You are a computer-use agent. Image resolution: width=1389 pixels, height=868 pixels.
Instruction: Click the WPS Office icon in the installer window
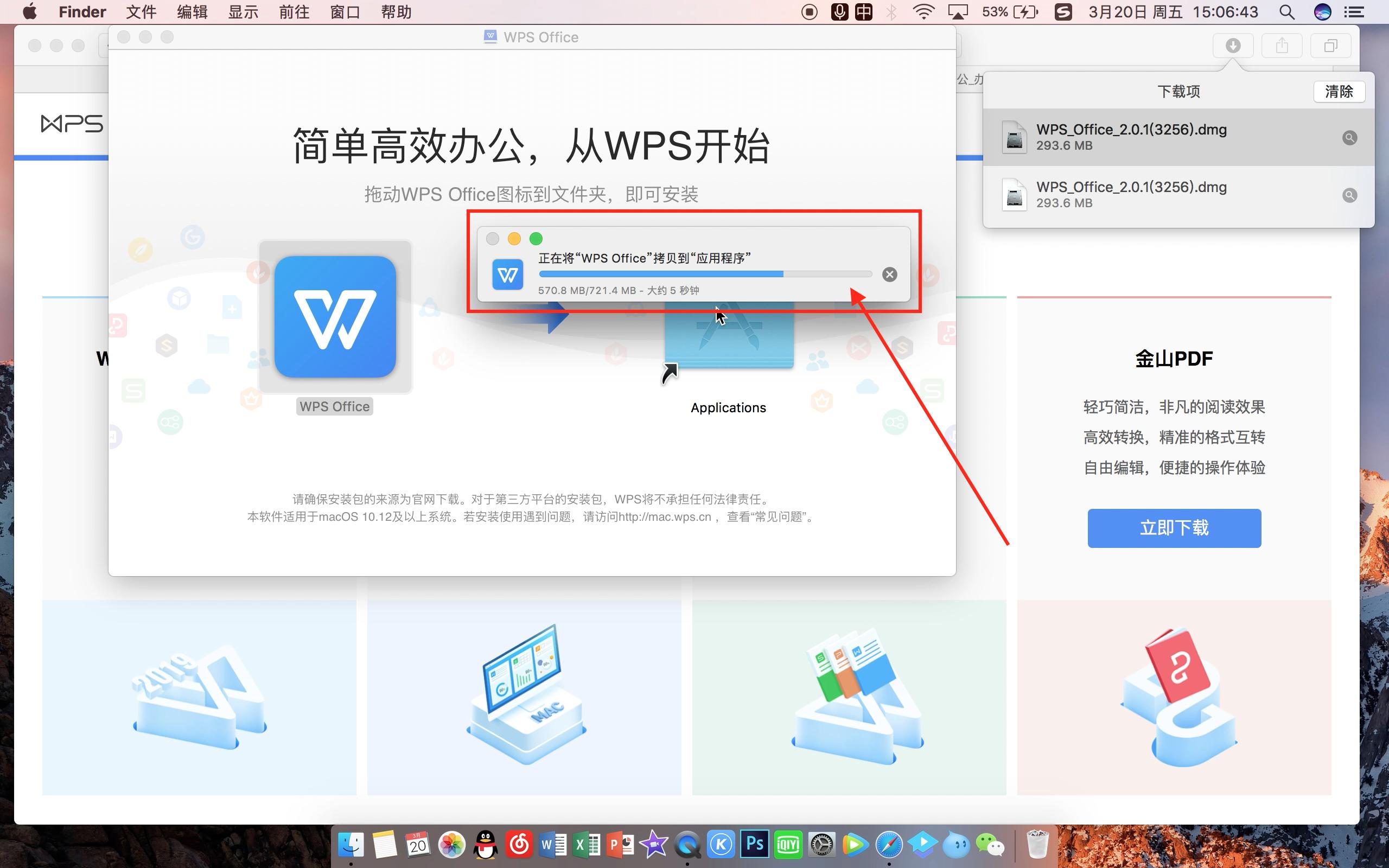pyautogui.click(x=335, y=317)
